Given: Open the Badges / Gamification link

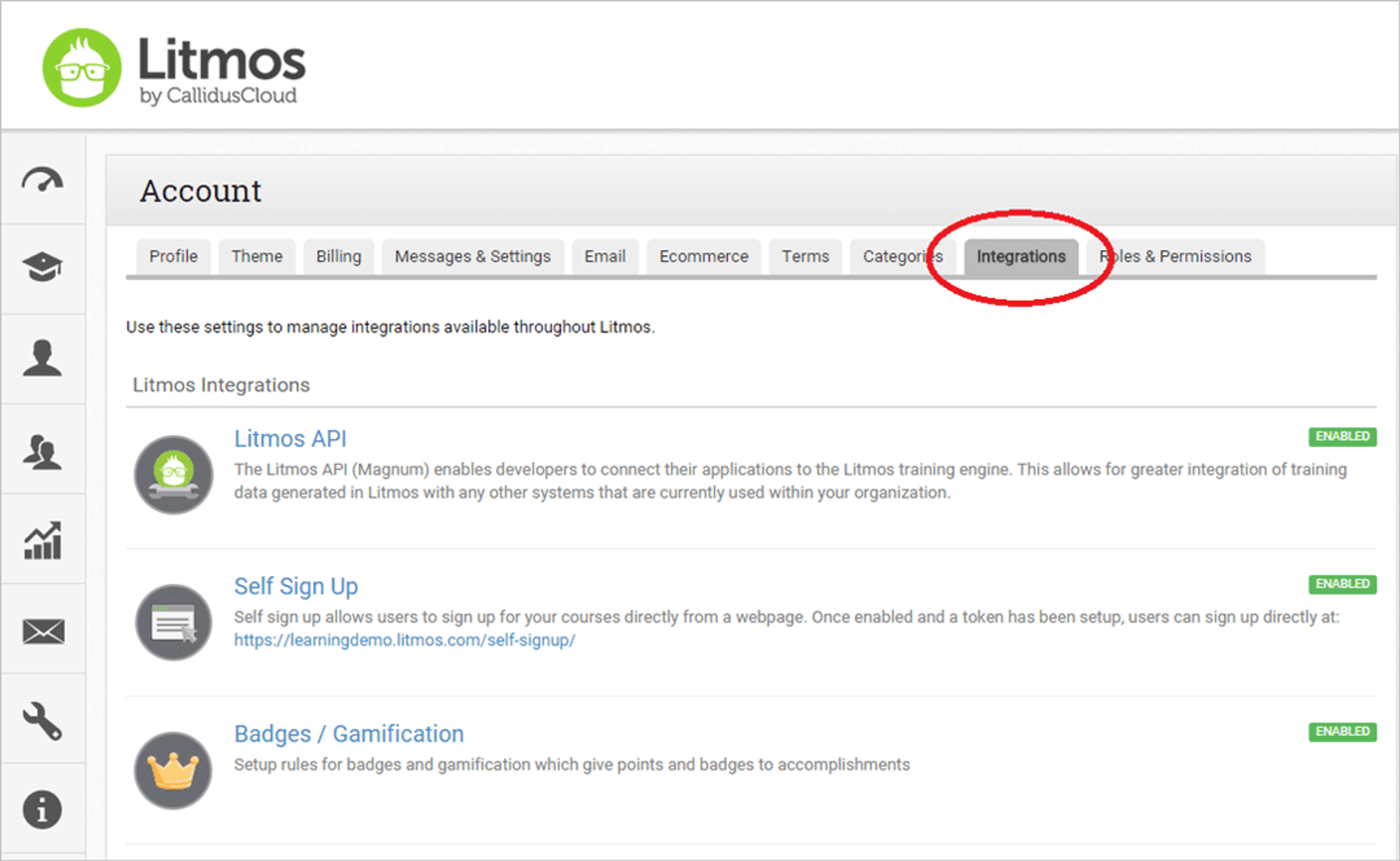Looking at the screenshot, I should tap(349, 734).
